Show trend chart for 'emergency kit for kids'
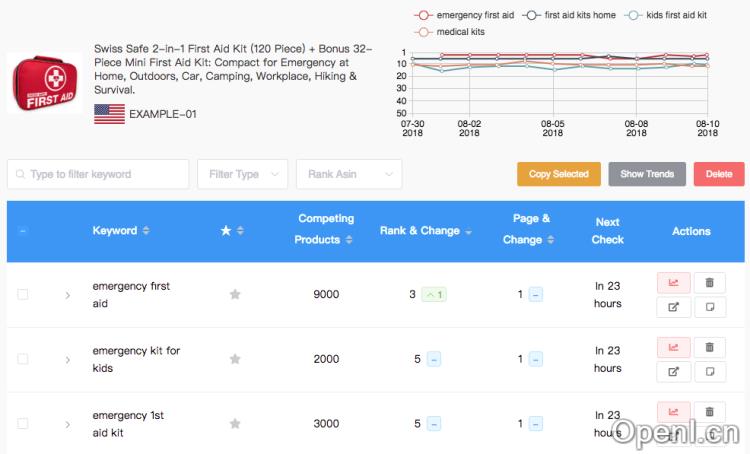This screenshot has height=454, width=750. pyautogui.click(x=673, y=347)
